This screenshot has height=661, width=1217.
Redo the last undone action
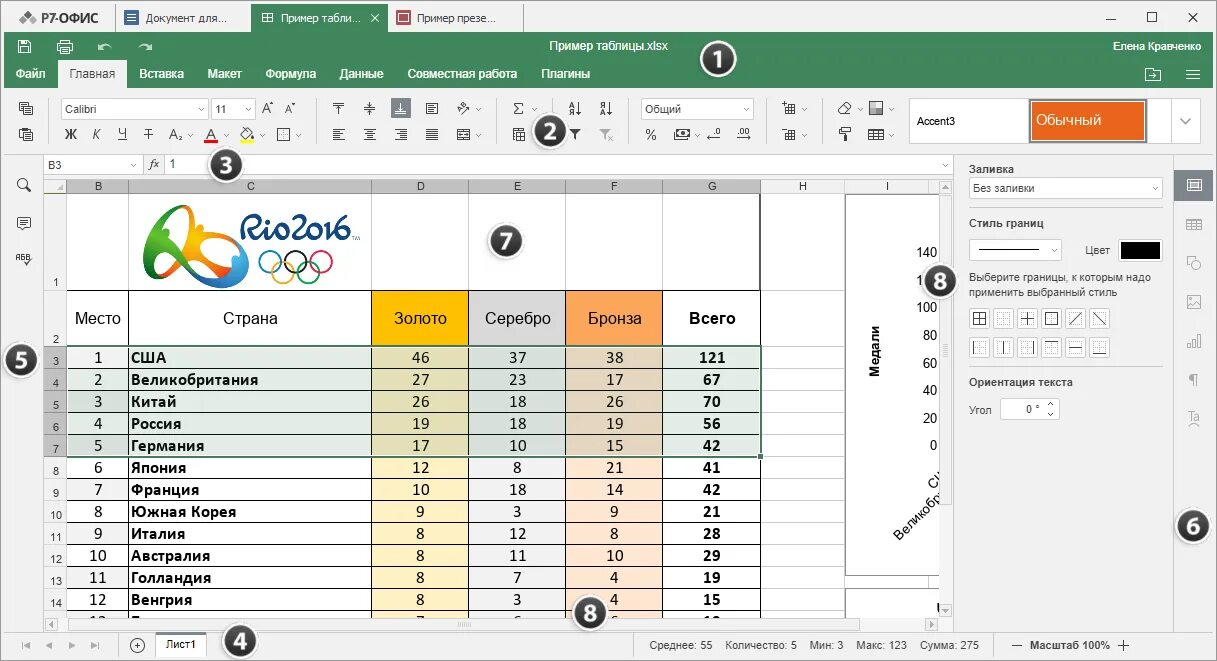145,46
